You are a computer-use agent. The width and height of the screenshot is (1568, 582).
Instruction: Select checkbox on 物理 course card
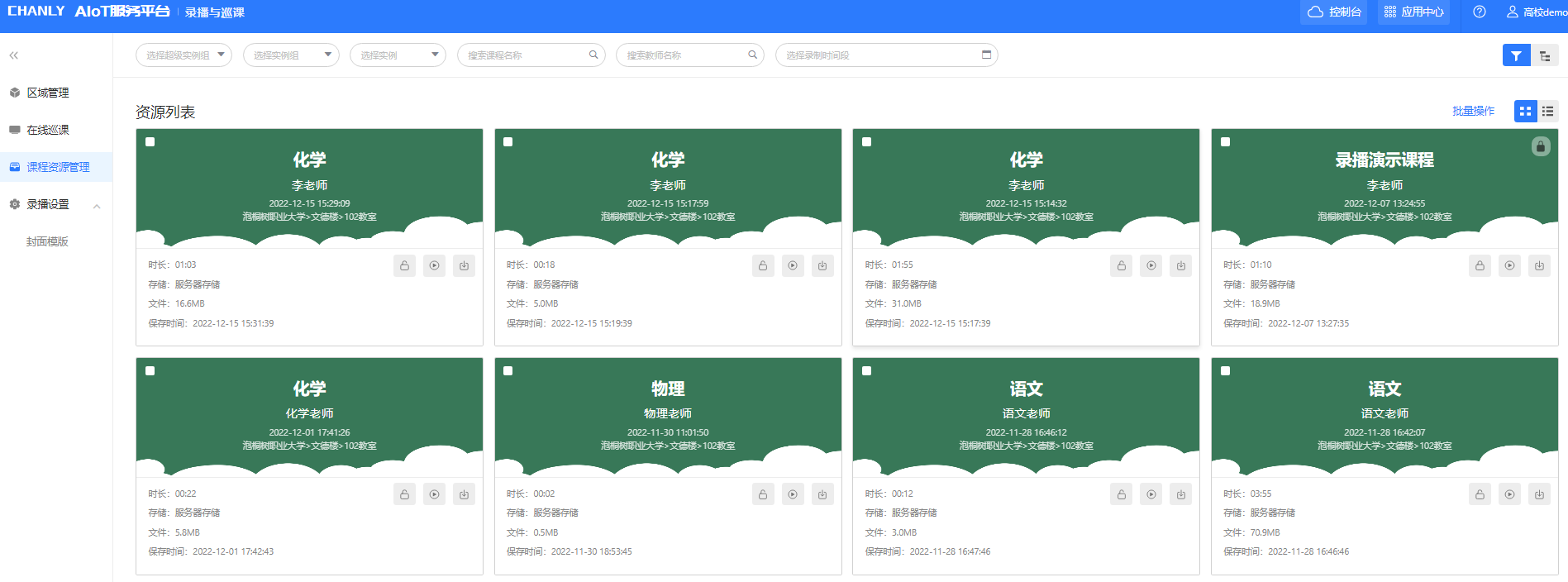(508, 371)
